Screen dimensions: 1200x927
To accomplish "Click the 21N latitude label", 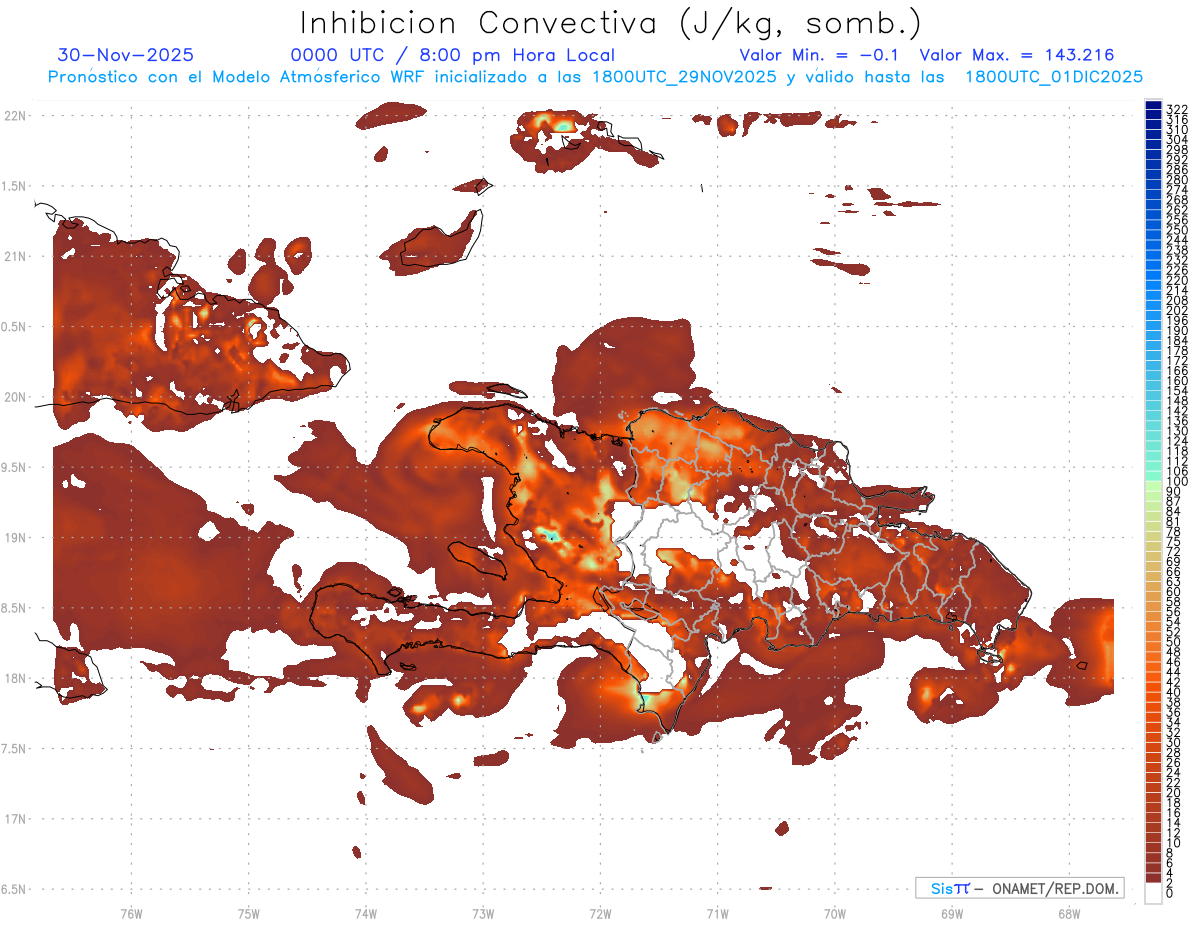I will click(x=15, y=256).
